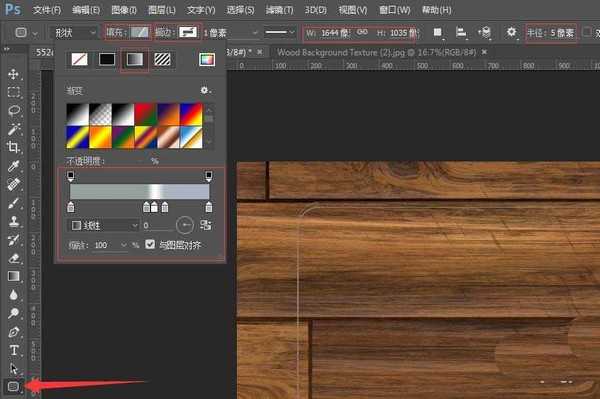This screenshot has height=399, width=600.
Task: Select the Rounded Rectangle shape tool
Action: [x=14, y=386]
